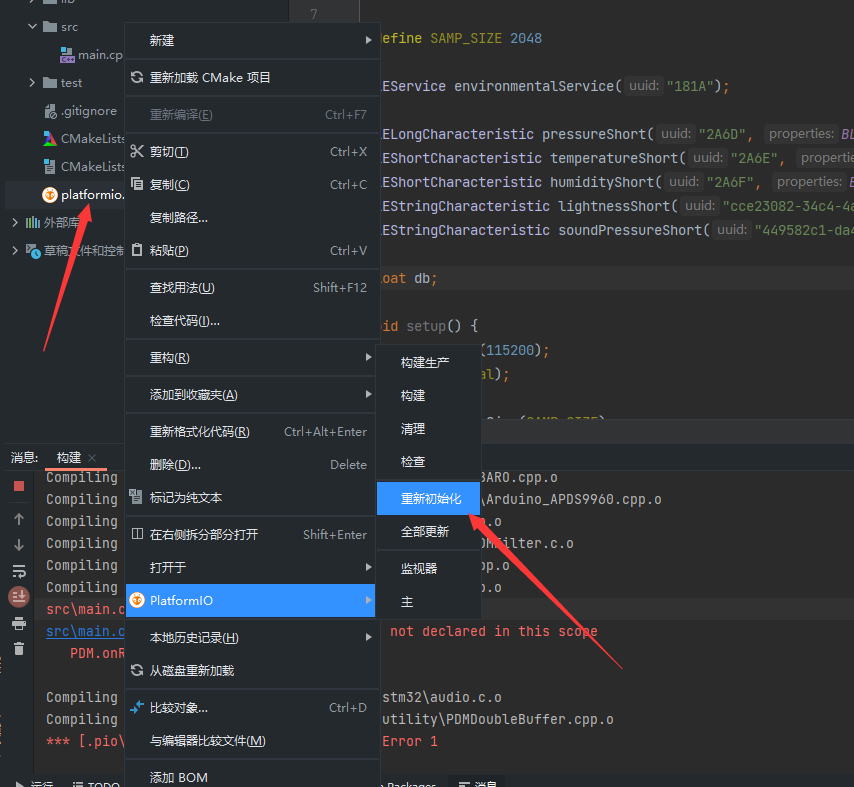Close the 构建 tab

tap(92, 458)
